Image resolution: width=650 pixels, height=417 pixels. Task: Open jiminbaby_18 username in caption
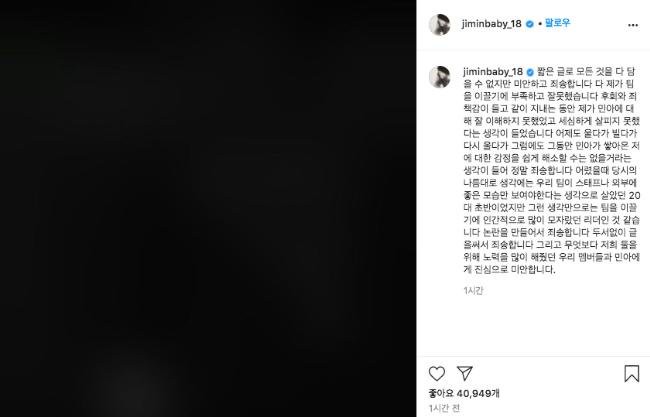coord(493,72)
